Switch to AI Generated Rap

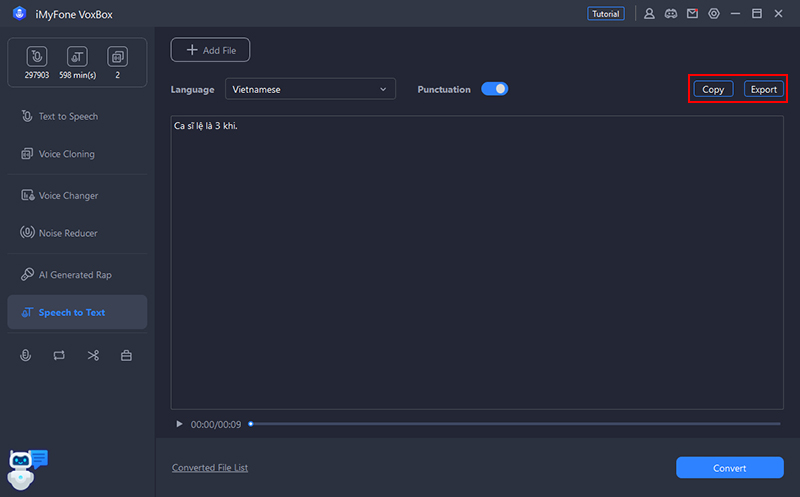[x=77, y=275]
